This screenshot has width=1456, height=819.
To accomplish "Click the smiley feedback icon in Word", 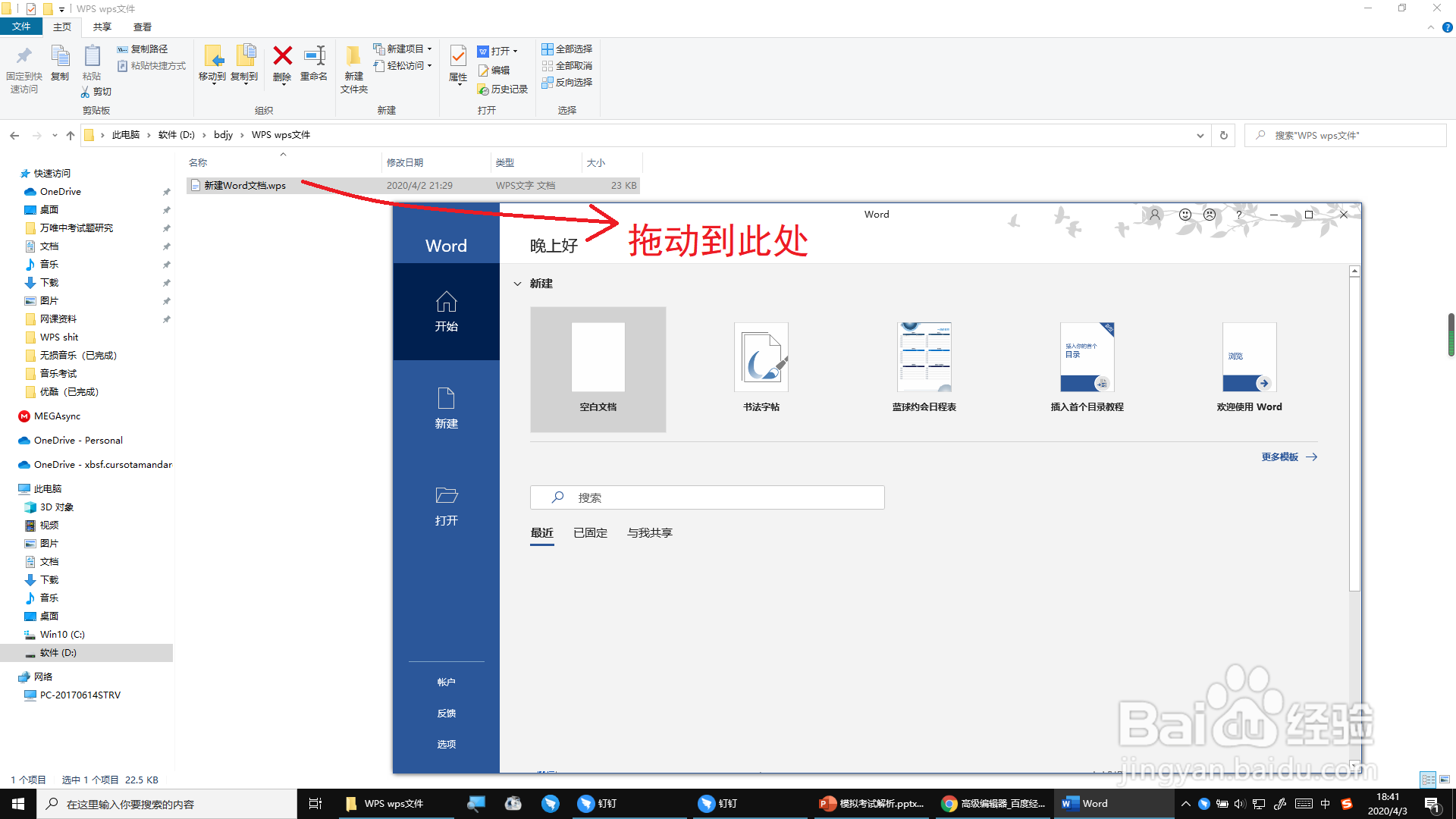I will tap(1185, 215).
